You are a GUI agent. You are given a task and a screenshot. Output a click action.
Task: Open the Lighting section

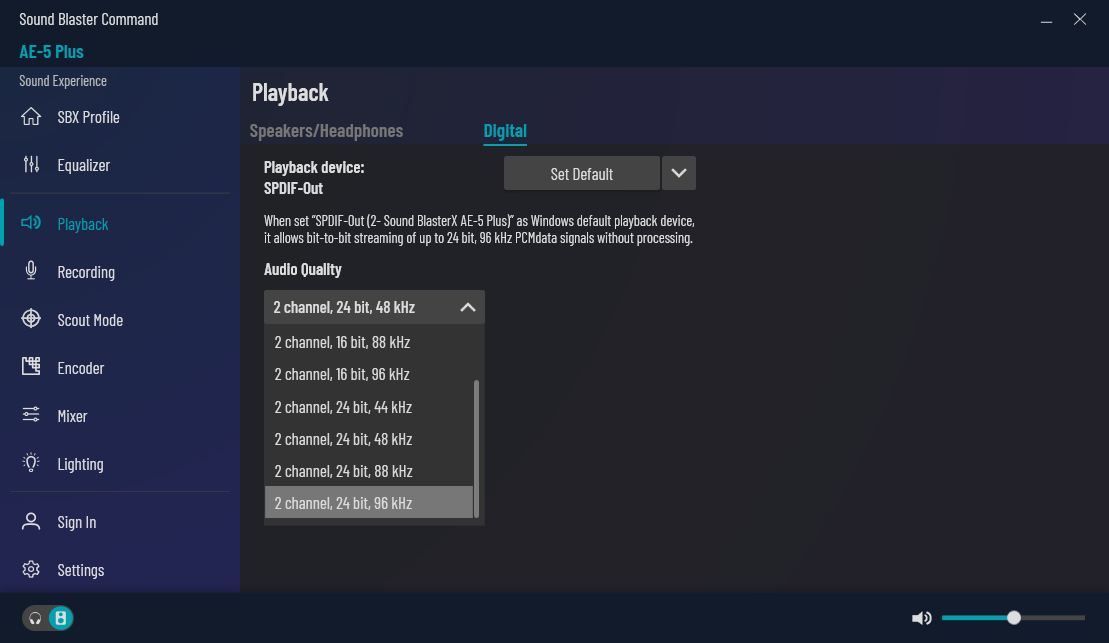[80, 465]
